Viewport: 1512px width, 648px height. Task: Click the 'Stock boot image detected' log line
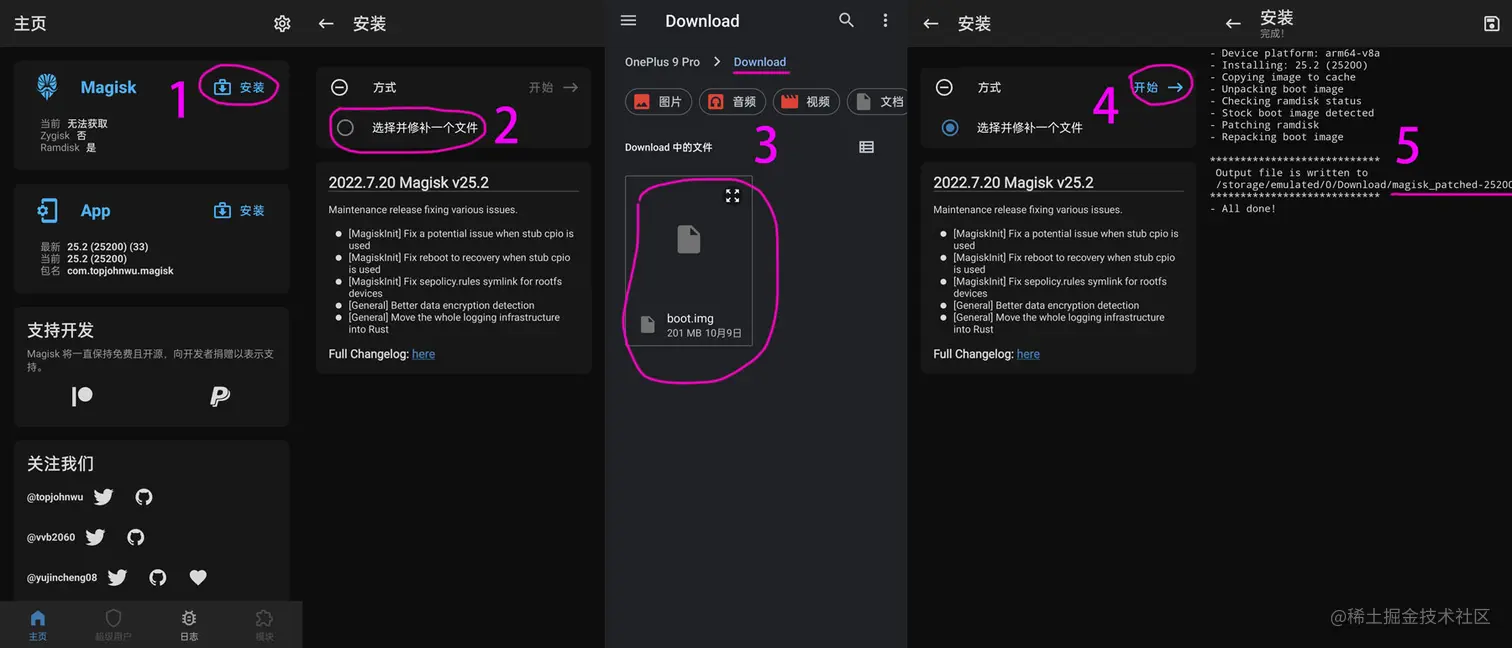pyautogui.click(x=1291, y=113)
